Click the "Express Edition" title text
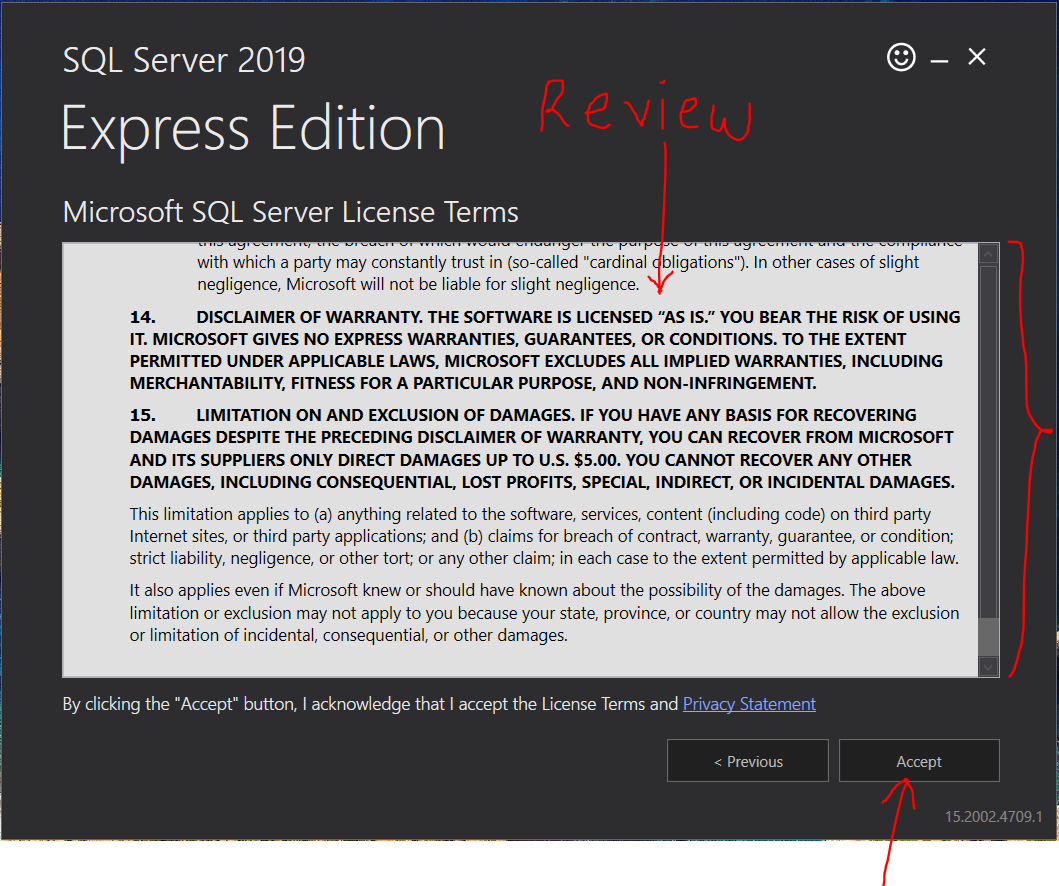The height and width of the screenshot is (886, 1059). point(253,128)
